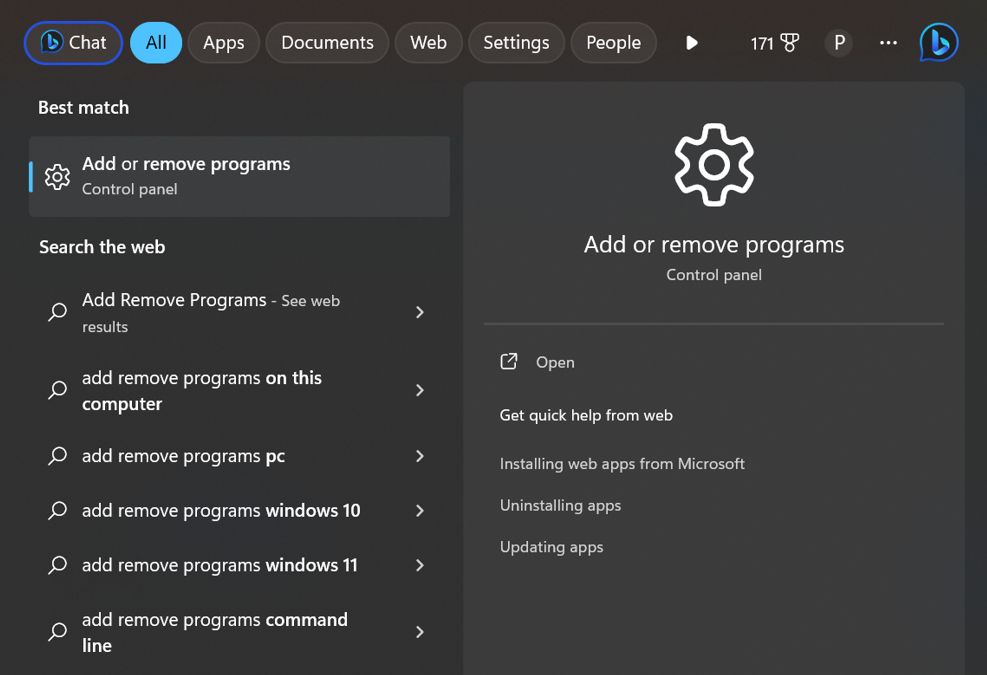Image resolution: width=987 pixels, height=675 pixels.
Task: Select the Settings filter tab
Action: point(516,43)
